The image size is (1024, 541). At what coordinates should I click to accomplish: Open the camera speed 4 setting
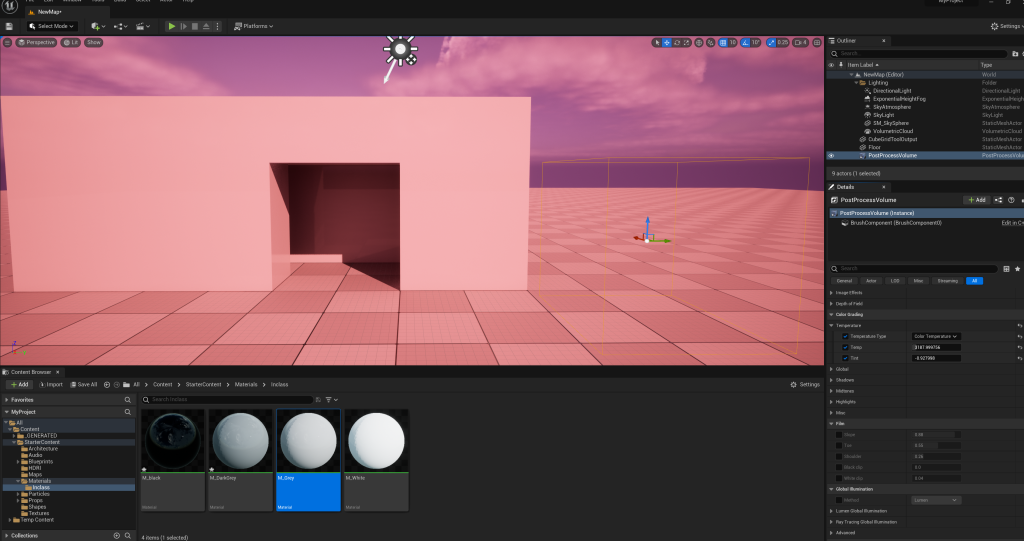pyautogui.click(x=801, y=42)
